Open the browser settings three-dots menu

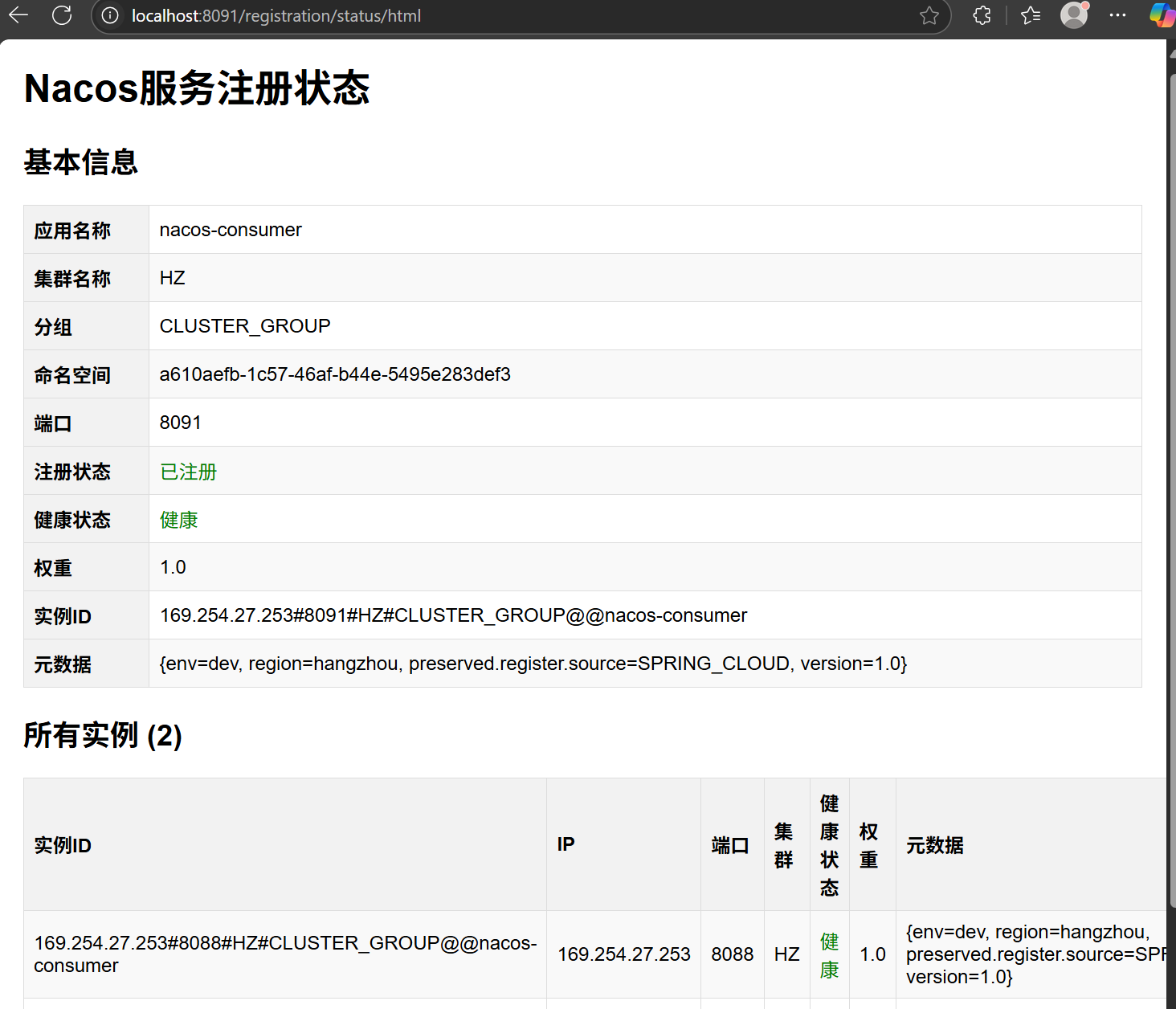tap(1117, 15)
